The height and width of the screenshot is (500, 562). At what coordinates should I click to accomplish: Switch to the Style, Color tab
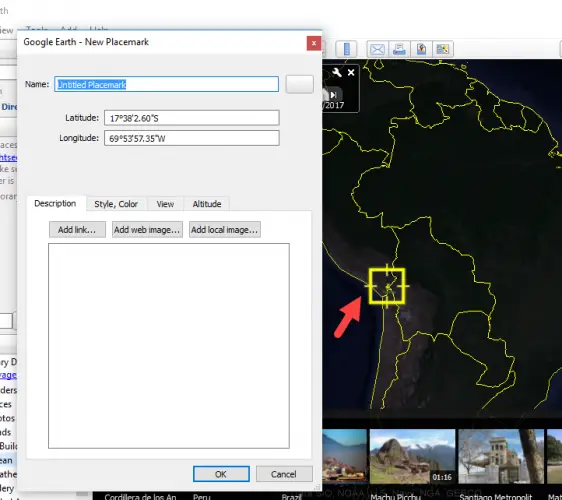pyautogui.click(x=116, y=204)
